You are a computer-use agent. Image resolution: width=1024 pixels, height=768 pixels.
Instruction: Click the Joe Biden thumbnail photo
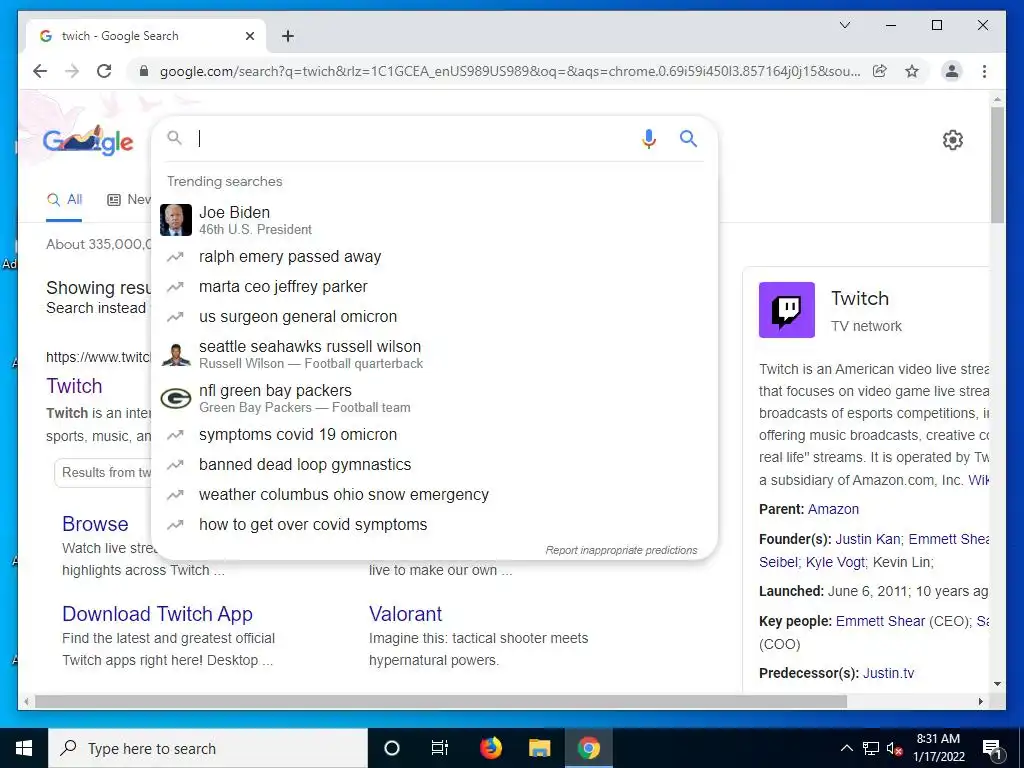176,220
